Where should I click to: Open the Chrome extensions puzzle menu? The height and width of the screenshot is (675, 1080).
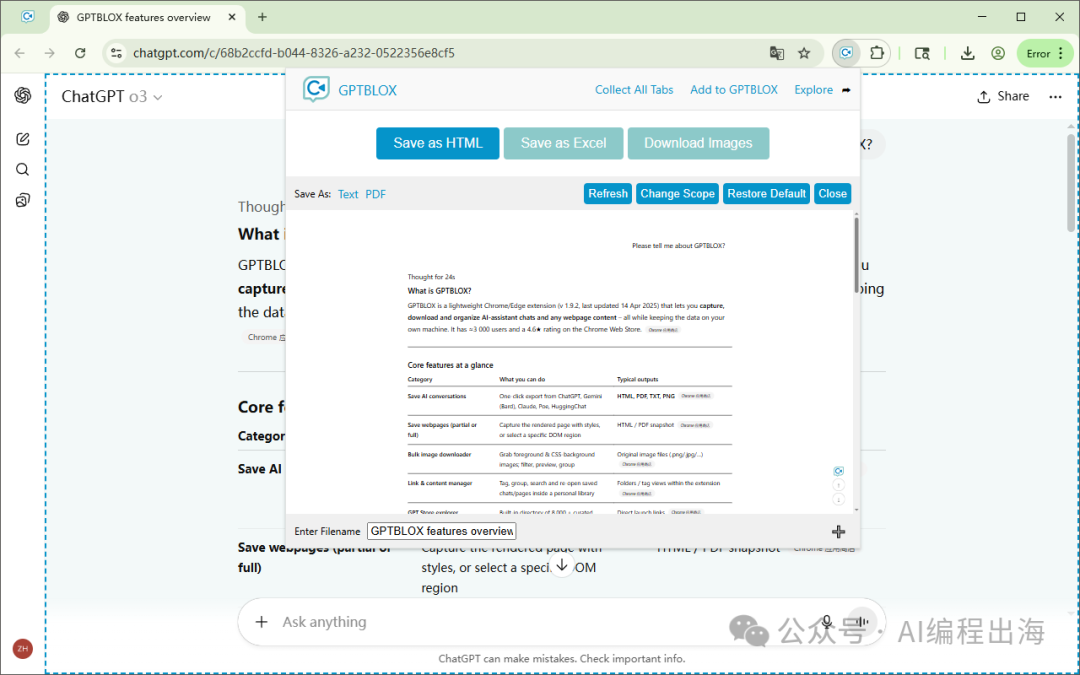pyautogui.click(x=876, y=53)
